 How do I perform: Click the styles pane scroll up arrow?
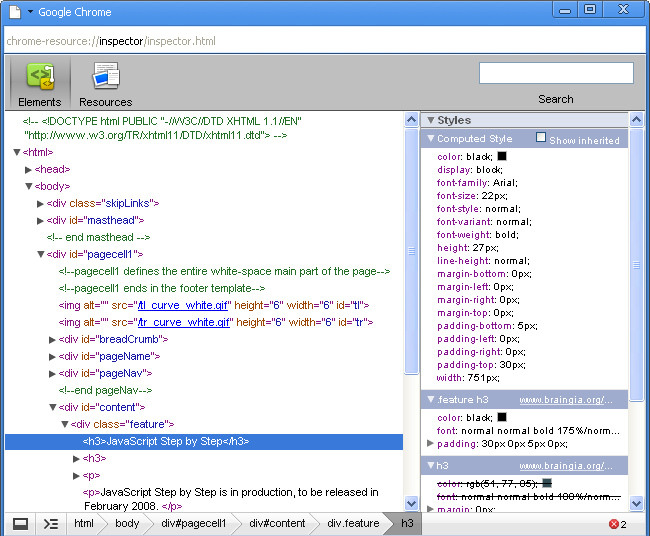[636, 120]
